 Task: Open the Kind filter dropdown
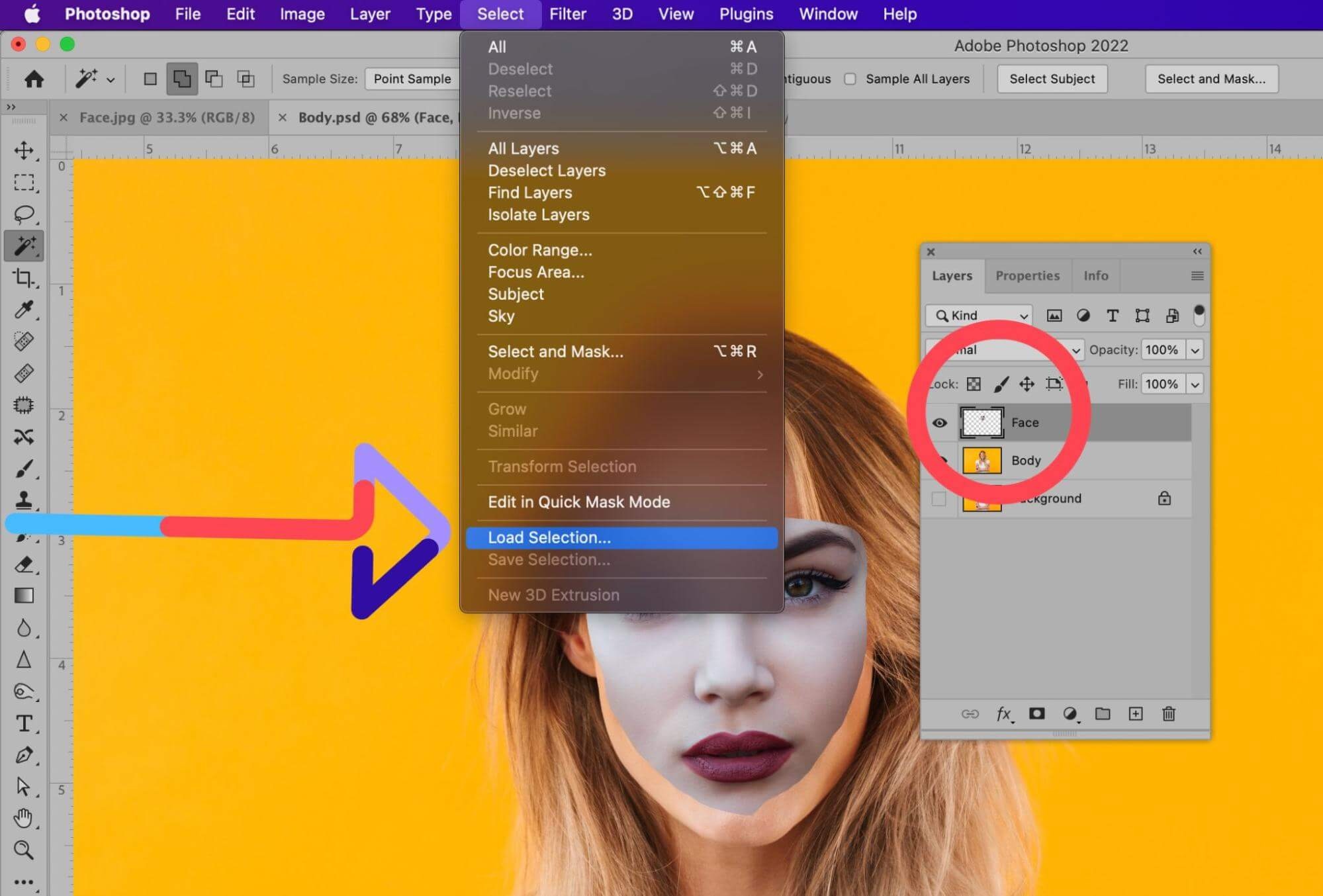(979, 316)
